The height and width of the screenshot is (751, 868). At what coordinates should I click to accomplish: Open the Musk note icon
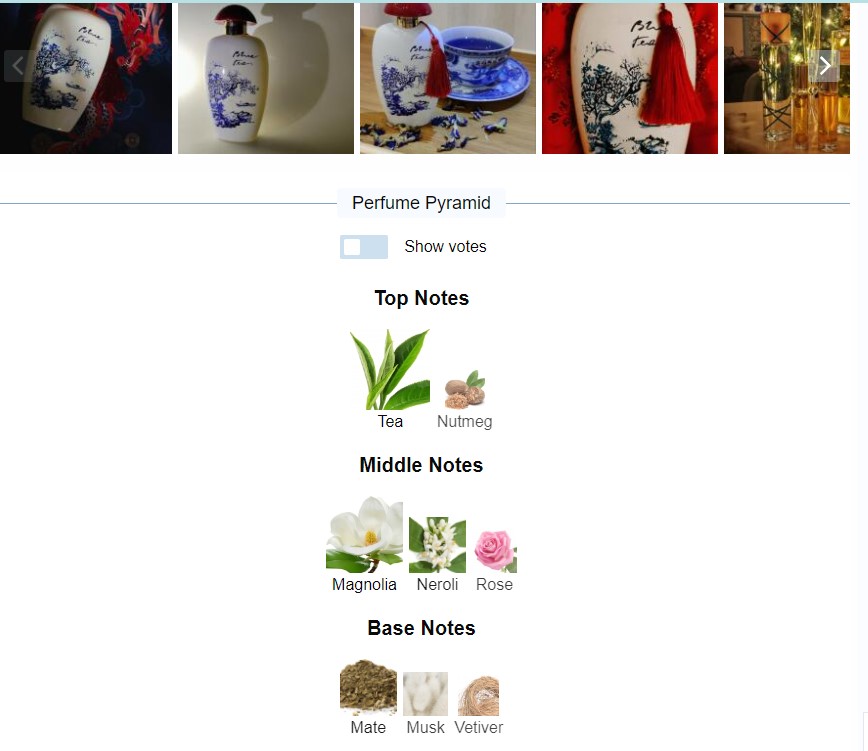(x=425, y=694)
